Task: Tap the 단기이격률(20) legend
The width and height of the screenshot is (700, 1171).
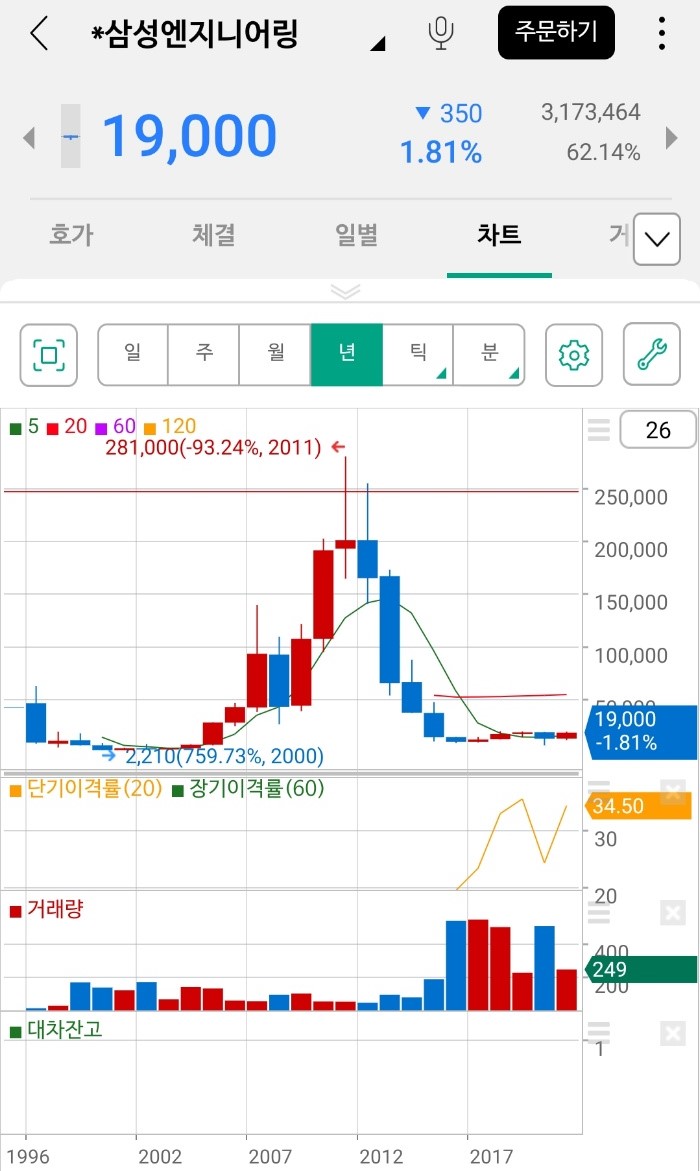Action: point(86,789)
